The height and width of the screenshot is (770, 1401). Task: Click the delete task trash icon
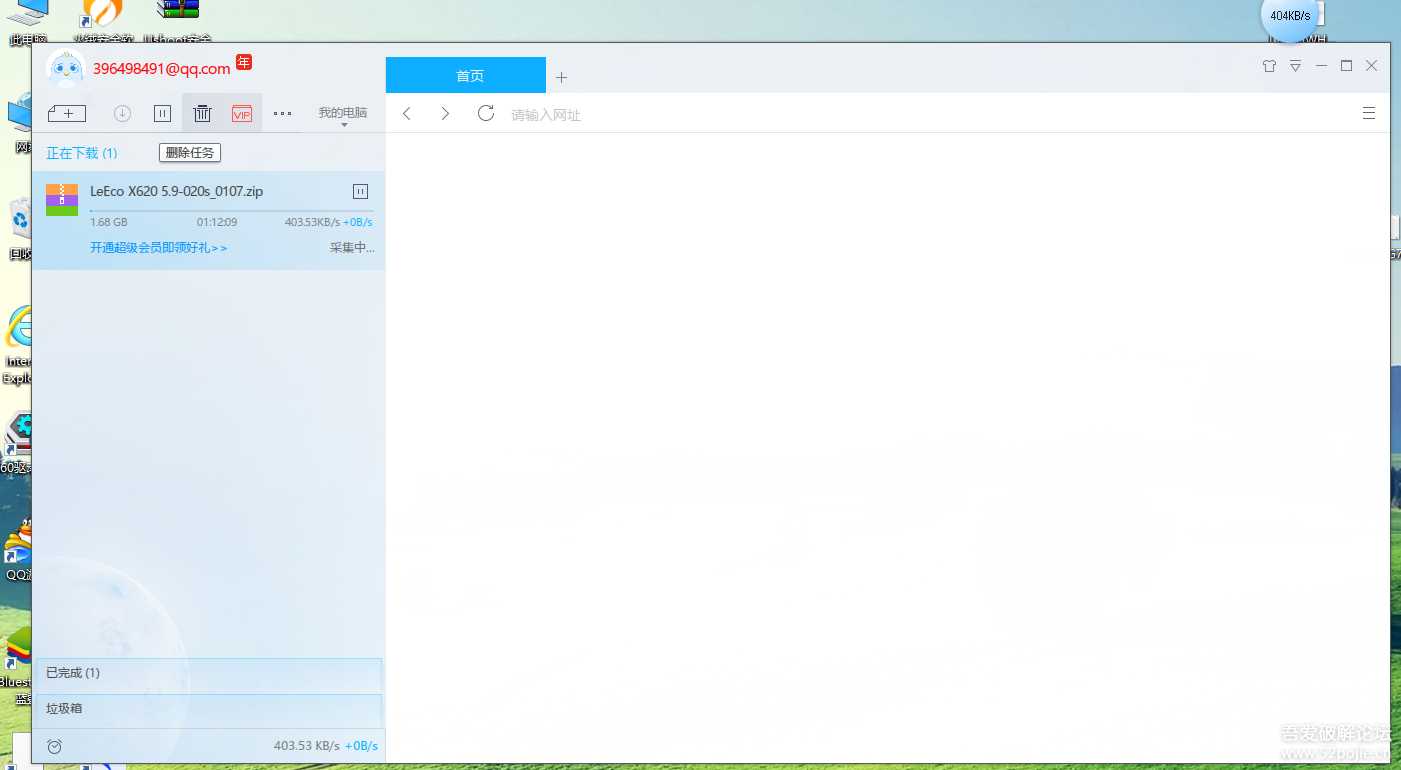202,114
